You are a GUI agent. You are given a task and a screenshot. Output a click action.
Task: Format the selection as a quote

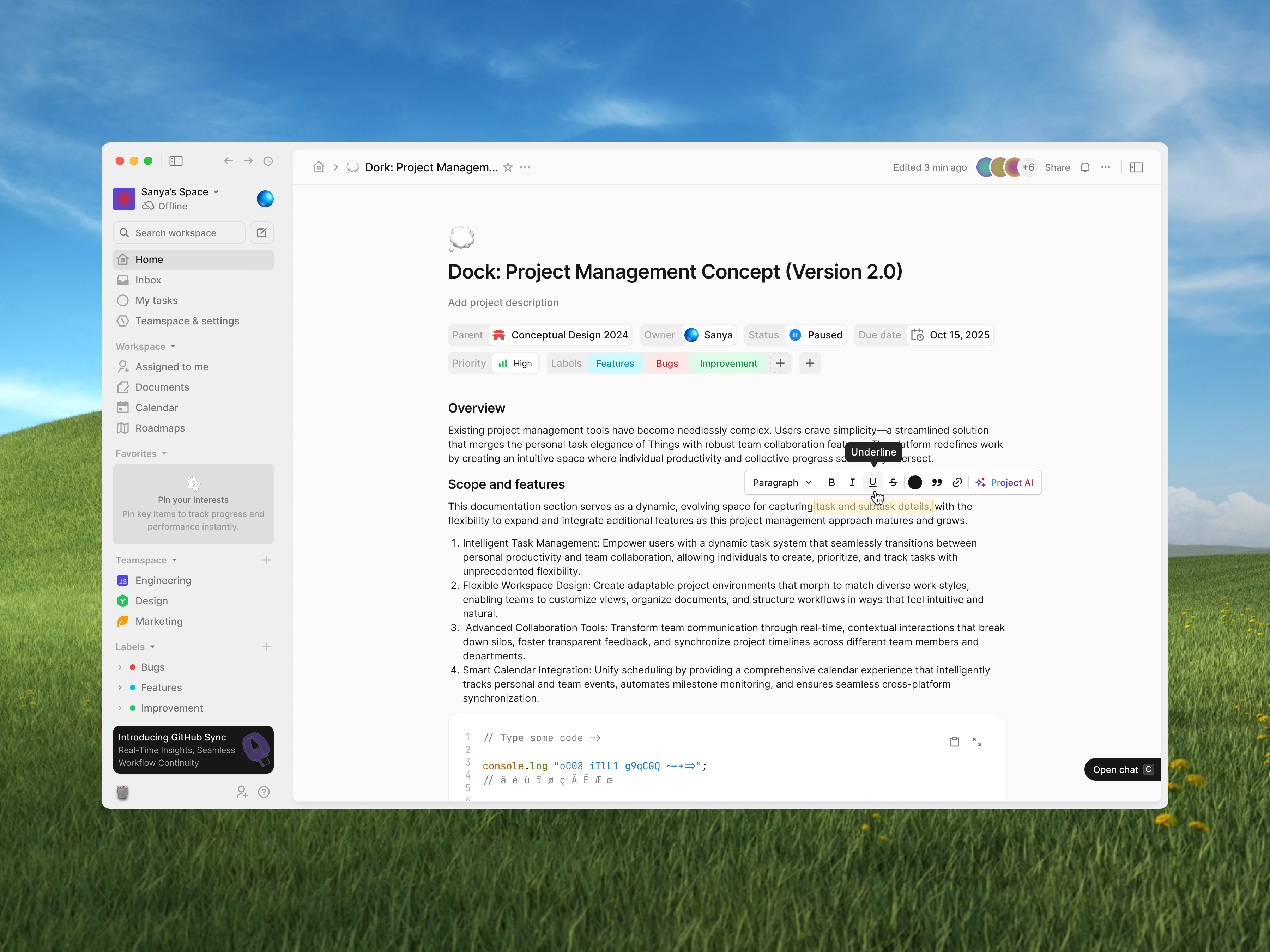pos(936,483)
